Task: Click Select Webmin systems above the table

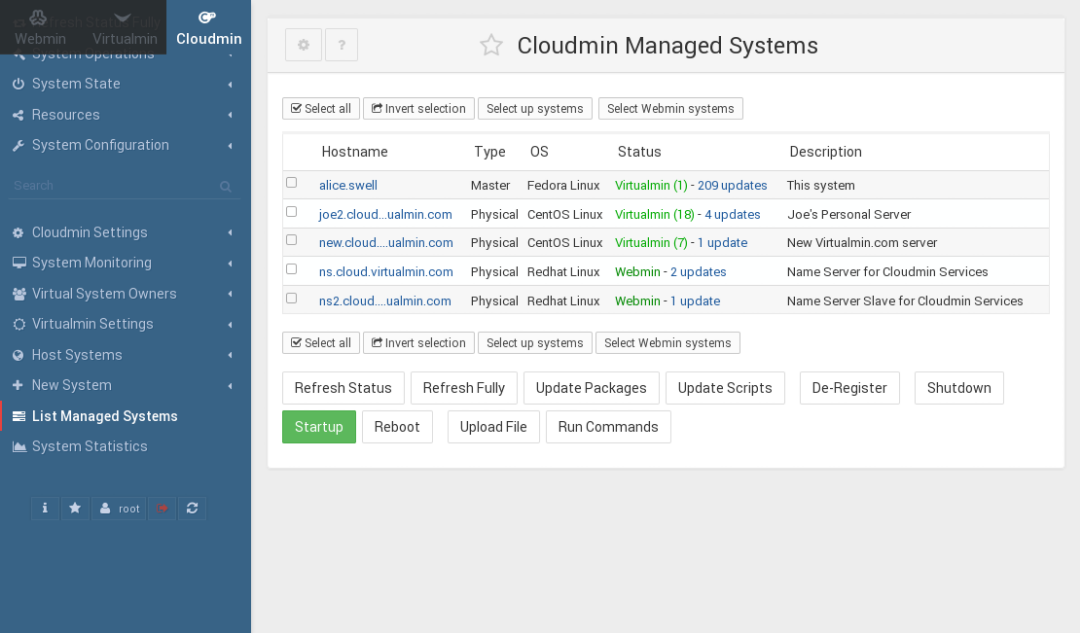Action: (671, 109)
